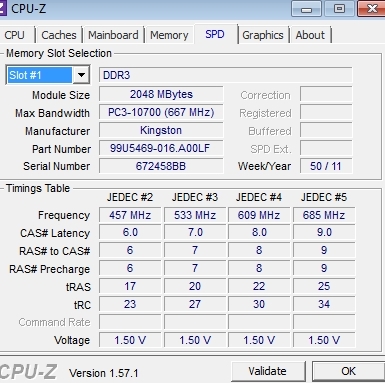385x383 pixels.
Task: Select serial number 672458BB
Action: (x=161, y=166)
